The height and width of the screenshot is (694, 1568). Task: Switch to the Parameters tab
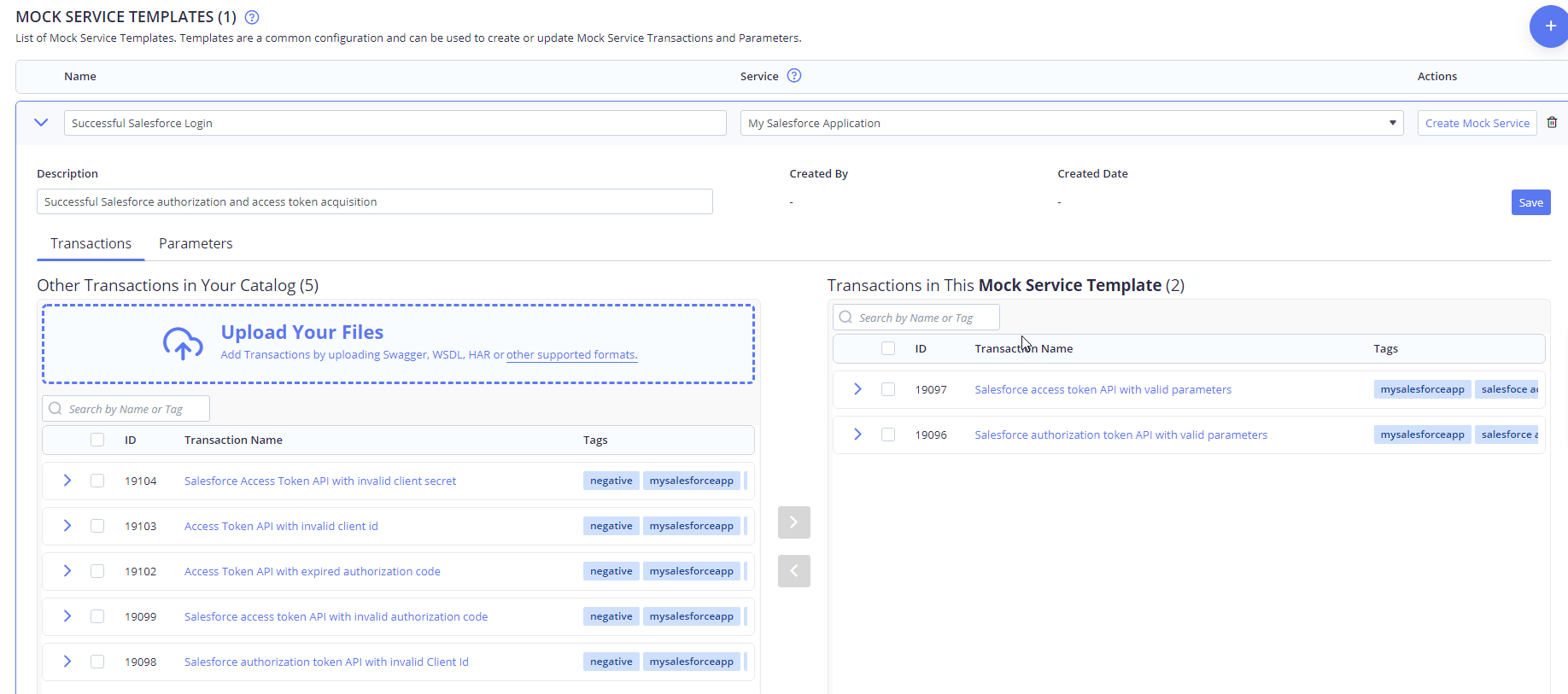196,243
